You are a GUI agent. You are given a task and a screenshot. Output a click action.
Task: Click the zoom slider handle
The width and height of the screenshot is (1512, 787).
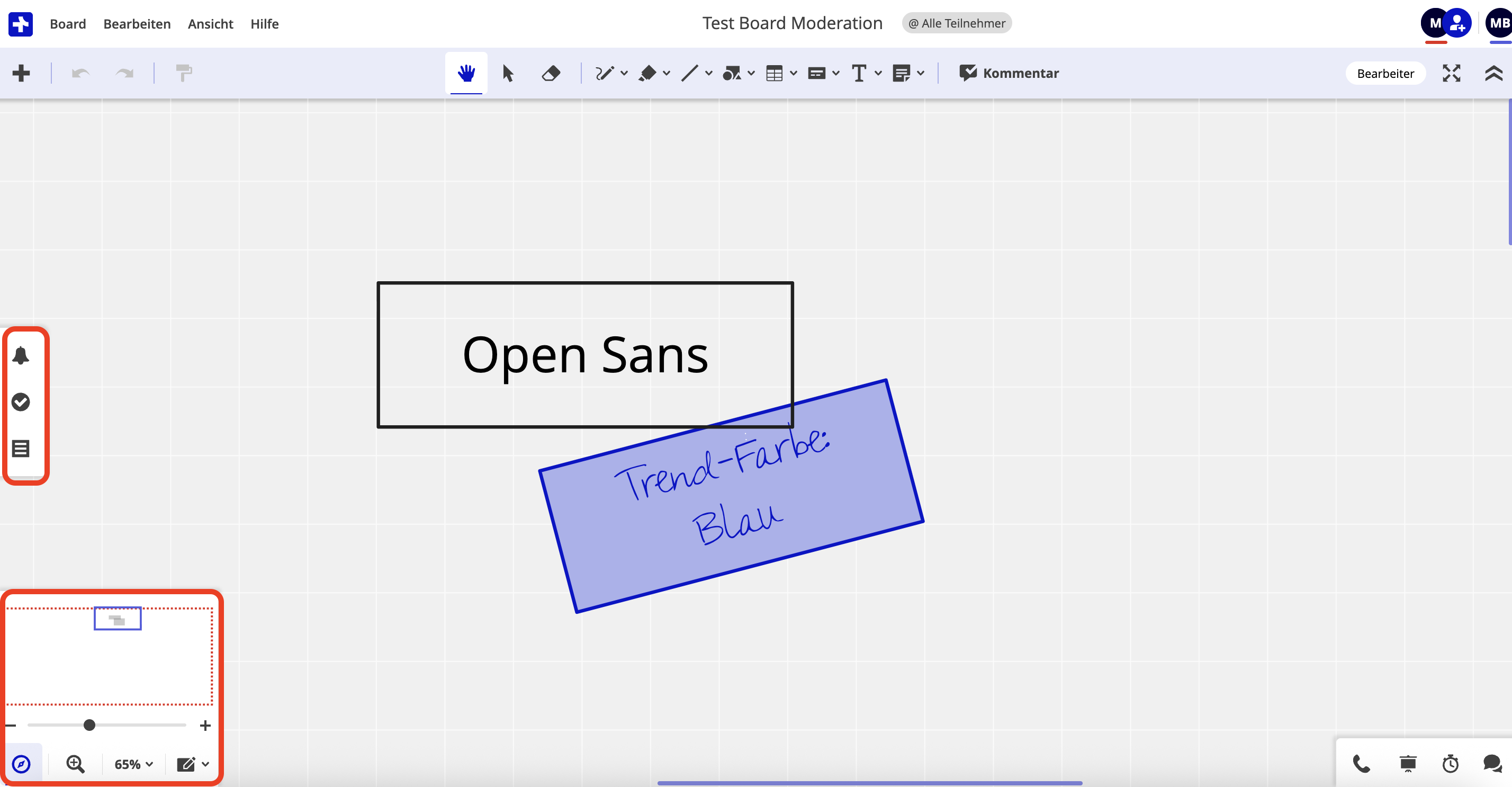point(89,726)
